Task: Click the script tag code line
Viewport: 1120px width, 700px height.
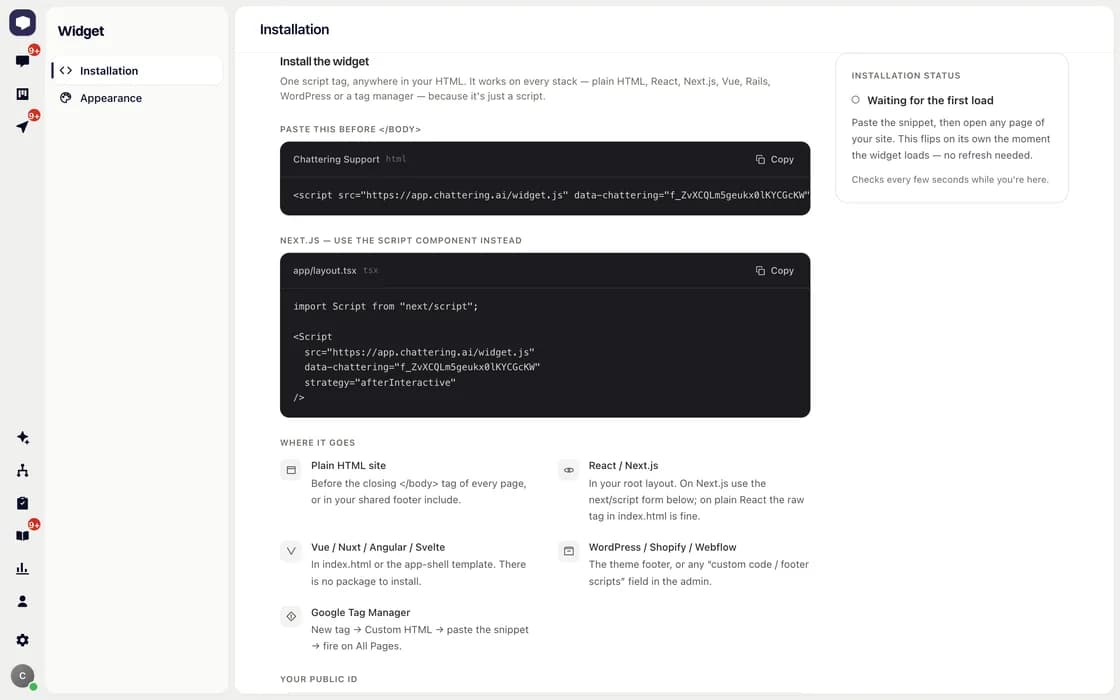Action: coord(551,195)
